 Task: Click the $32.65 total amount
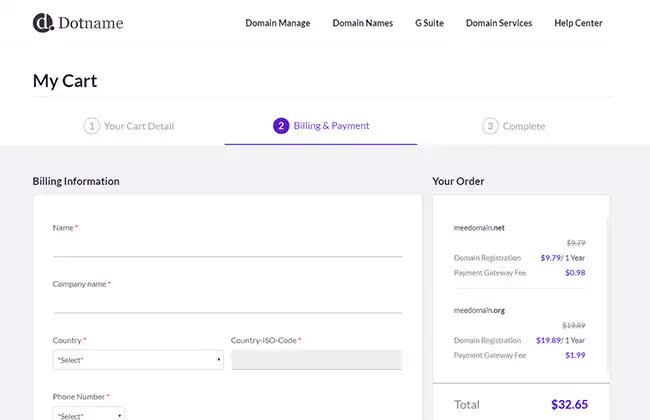[568, 405]
